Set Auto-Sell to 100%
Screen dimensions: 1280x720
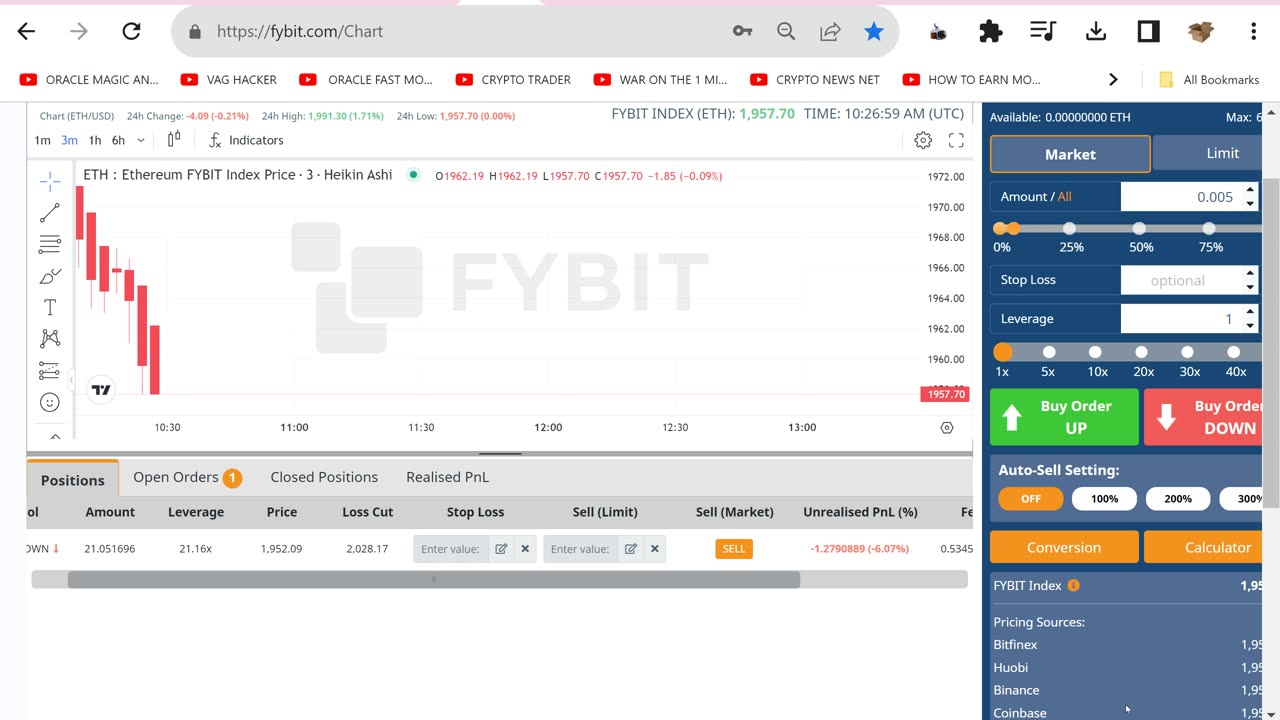(x=1104, y=499)
